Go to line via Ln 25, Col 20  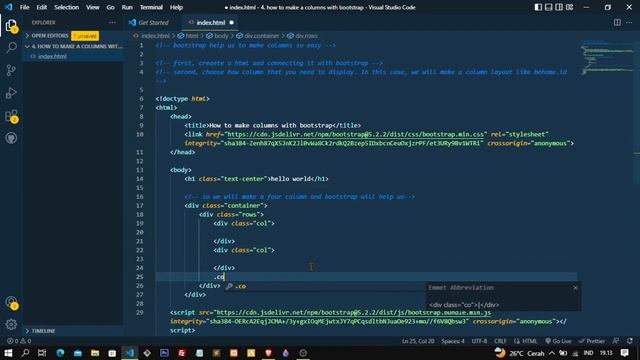[x=418, y=341]
